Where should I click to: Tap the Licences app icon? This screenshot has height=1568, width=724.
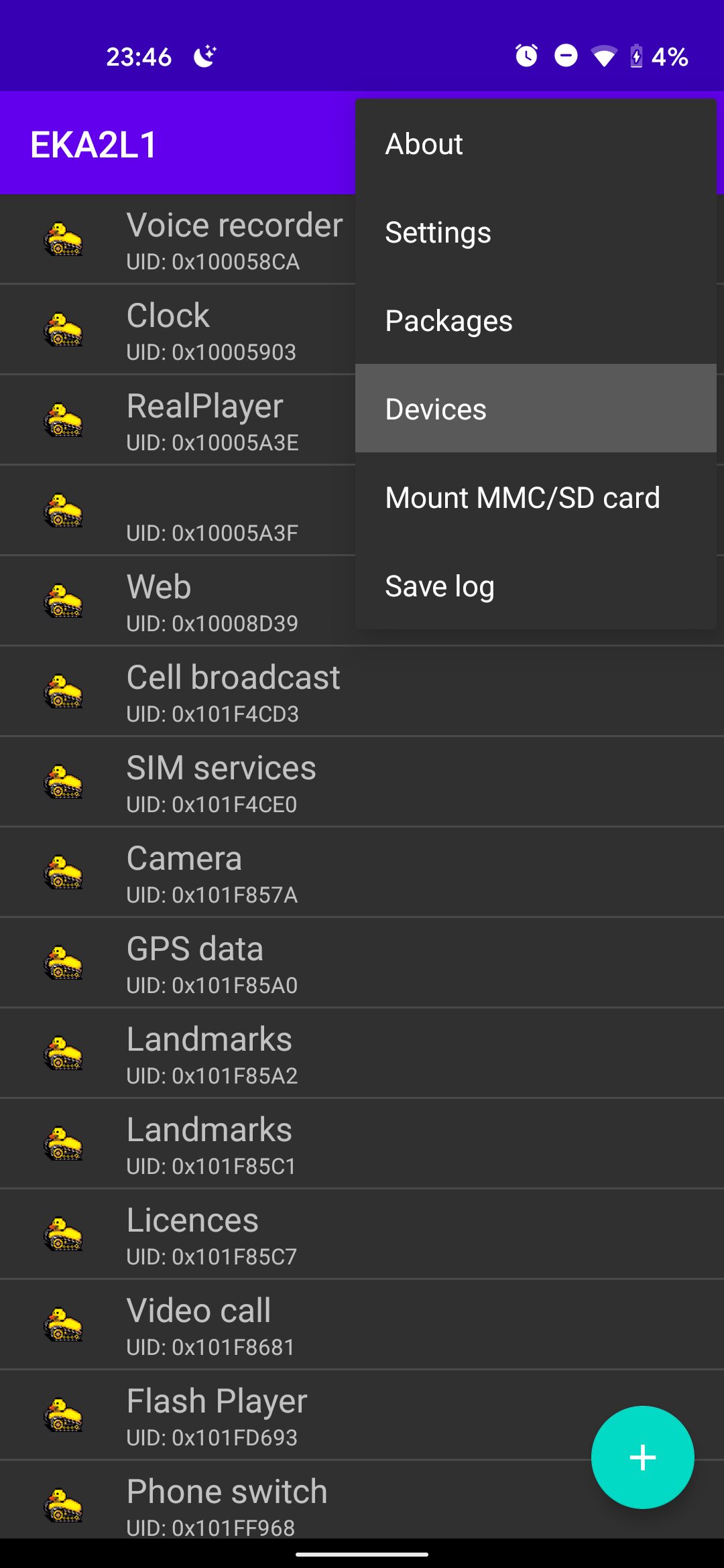(x=64, y=1234)
